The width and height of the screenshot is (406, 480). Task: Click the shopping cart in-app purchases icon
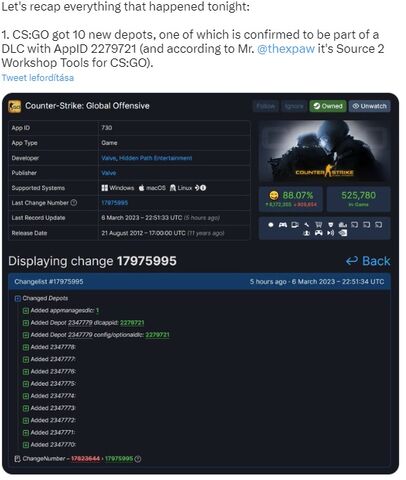point(318,225)
